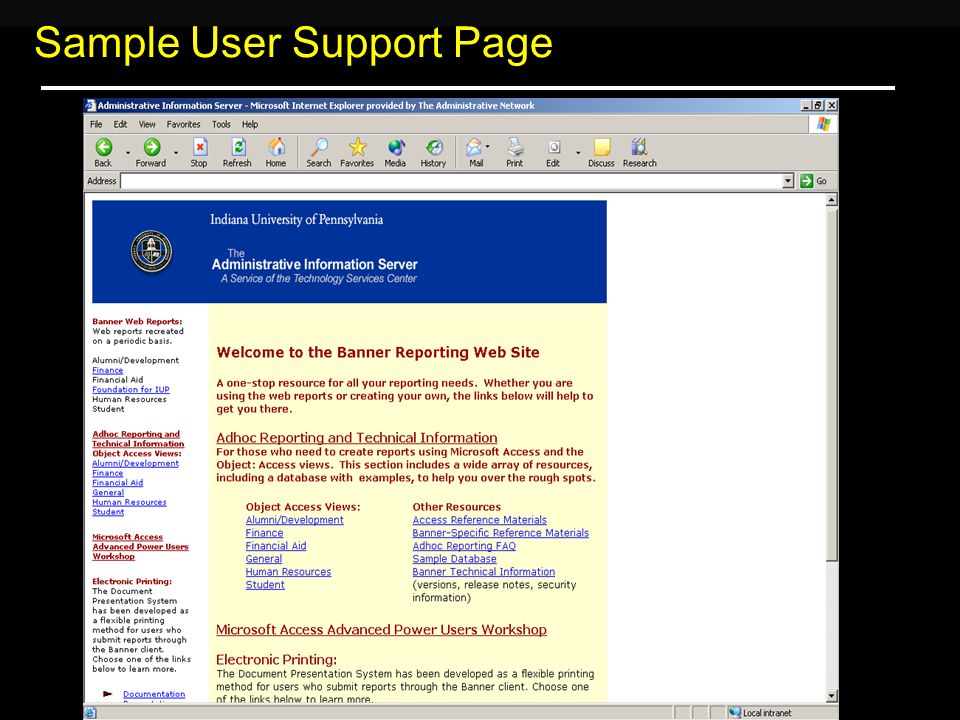
Task: Open the Mail dropdown arrow
Action: click(x=487, y=146)
